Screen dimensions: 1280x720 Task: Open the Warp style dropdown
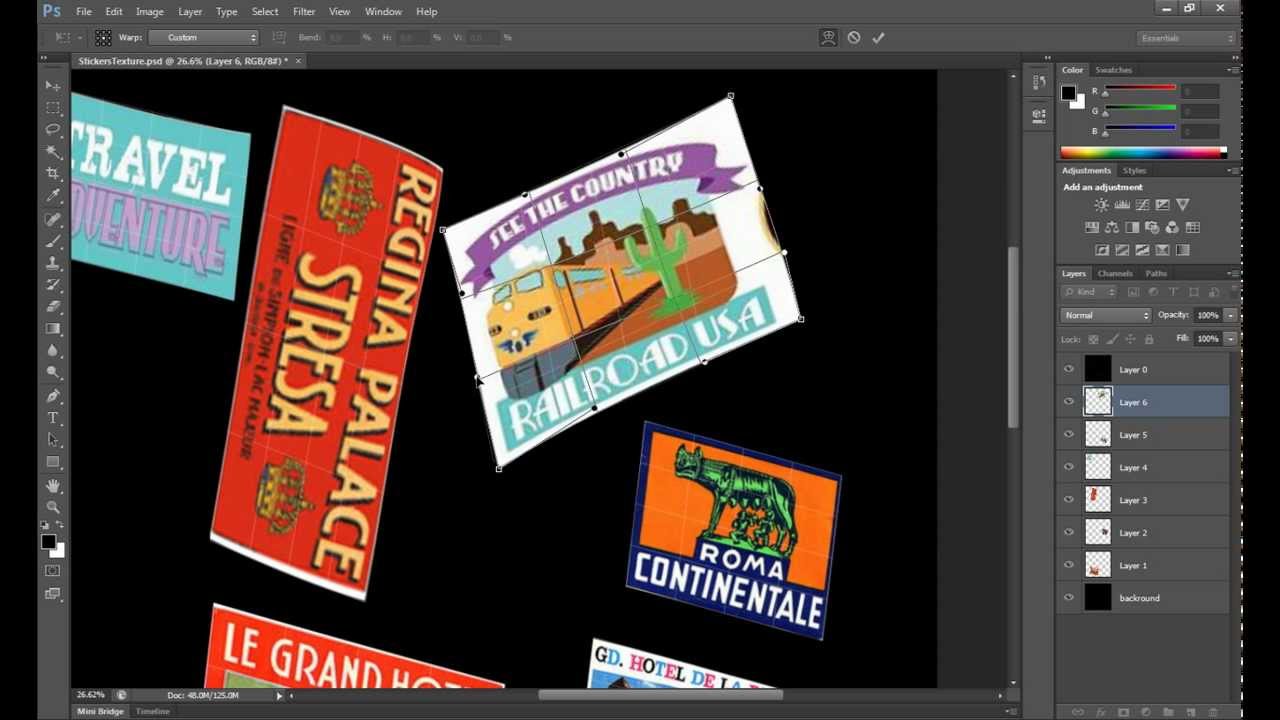point(204,37)
